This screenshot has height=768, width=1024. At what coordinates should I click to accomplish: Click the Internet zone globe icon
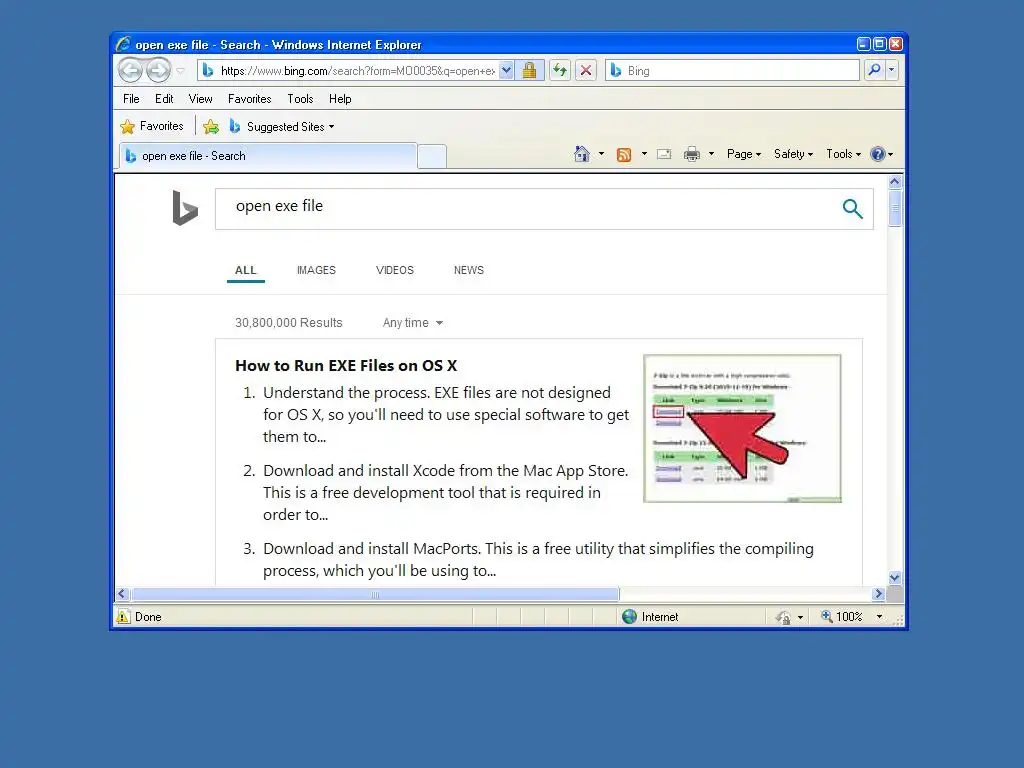[630, 616]
